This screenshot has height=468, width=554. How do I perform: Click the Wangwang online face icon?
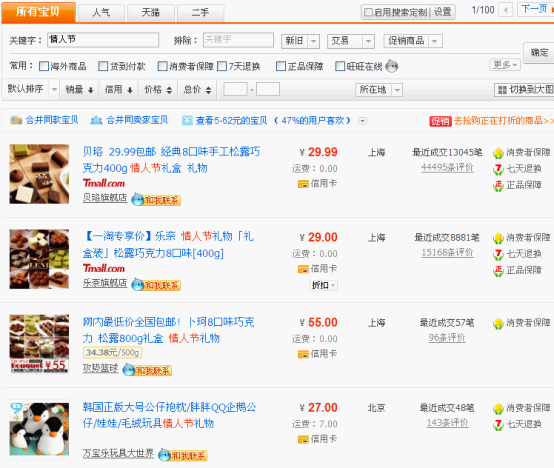(391, 66)
